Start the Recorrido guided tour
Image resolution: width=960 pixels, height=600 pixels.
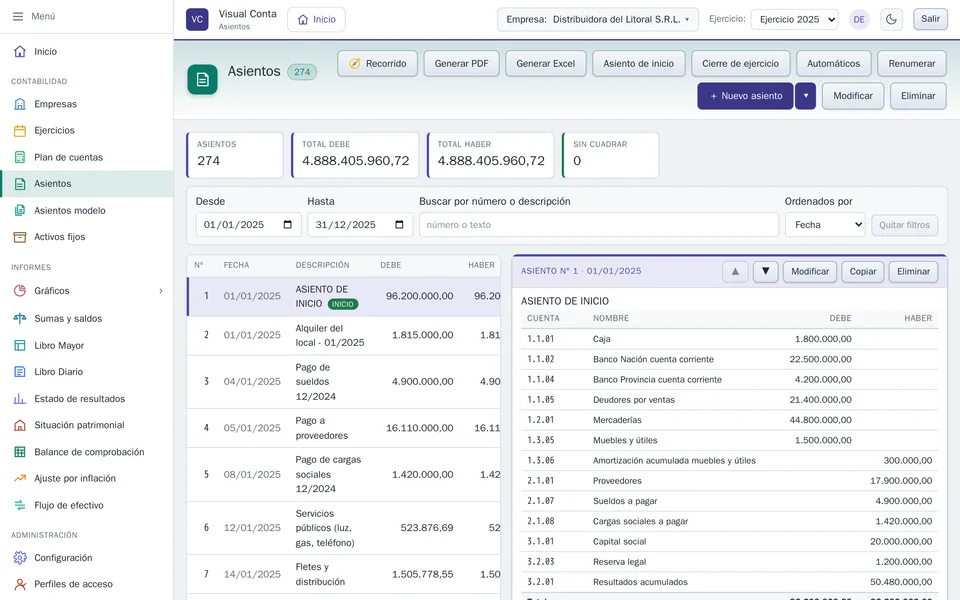(x=377, y=64)
